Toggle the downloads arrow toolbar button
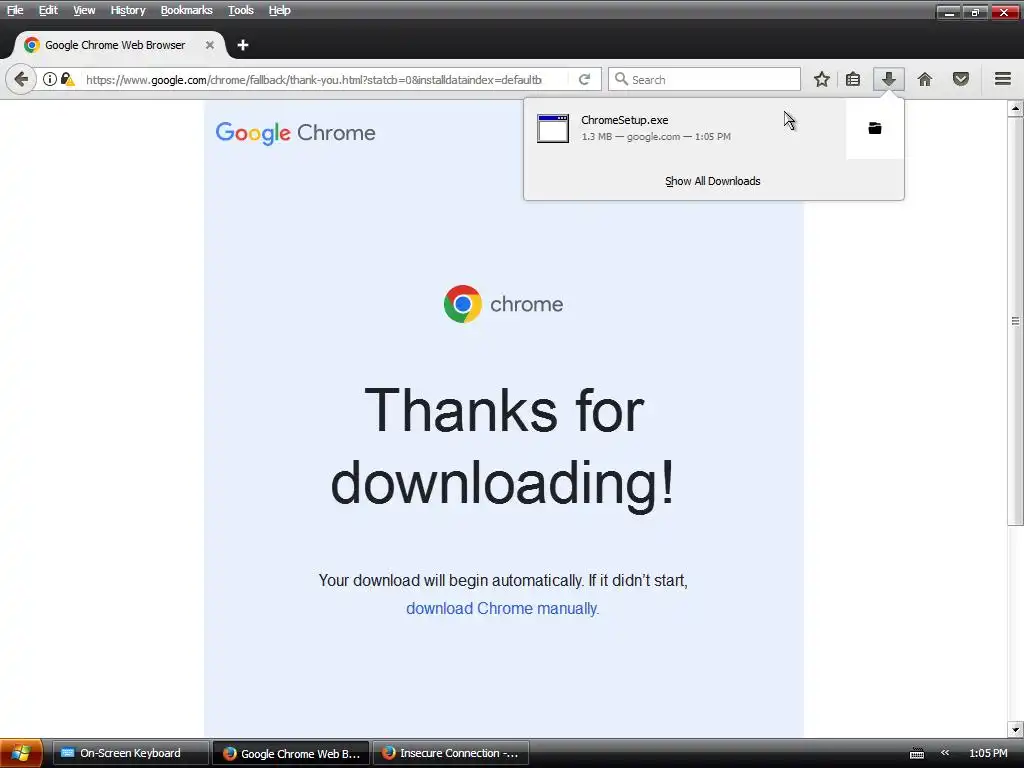The height and width of the screenshot is (768, 1024). (888, 80)
